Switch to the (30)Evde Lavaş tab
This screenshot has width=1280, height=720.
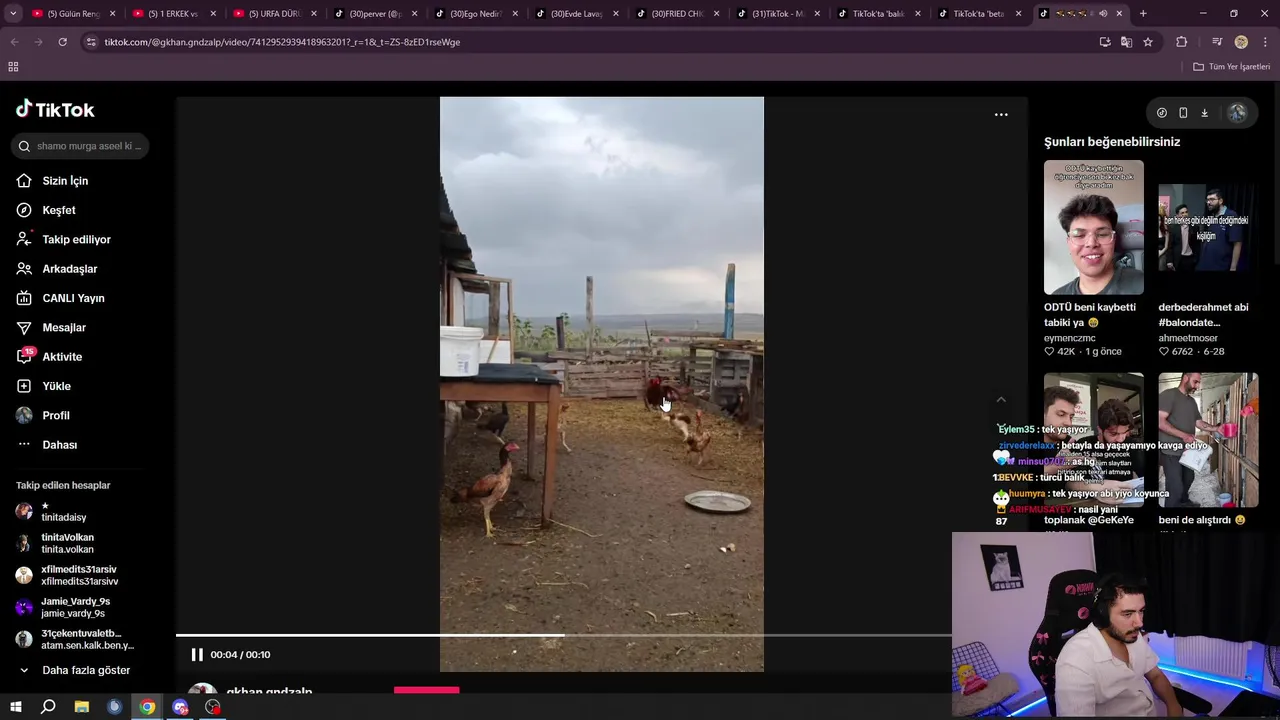[577, 14]
